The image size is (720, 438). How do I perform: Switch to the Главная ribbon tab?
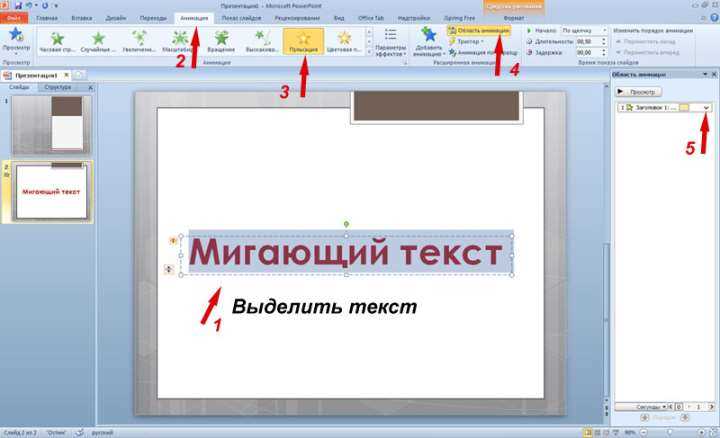pos(47,18)
